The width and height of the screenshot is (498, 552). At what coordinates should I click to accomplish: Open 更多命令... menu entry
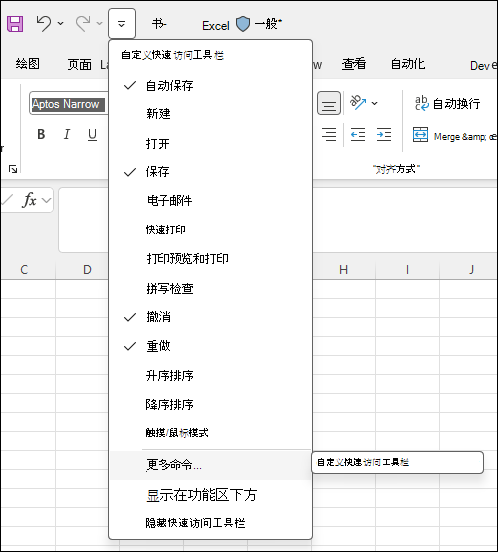click(x=210, y=465)
